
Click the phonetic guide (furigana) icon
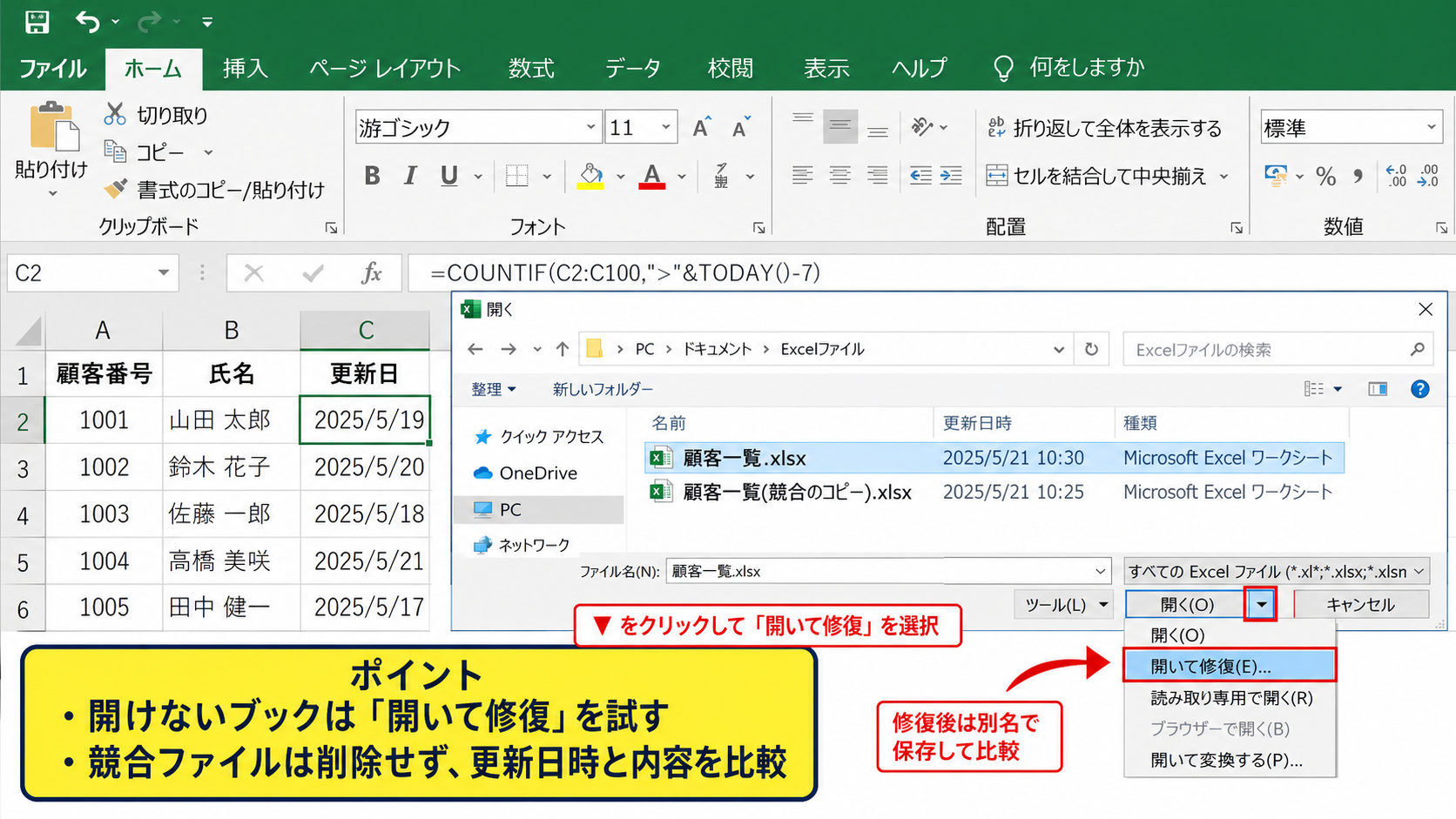(721, 176)
